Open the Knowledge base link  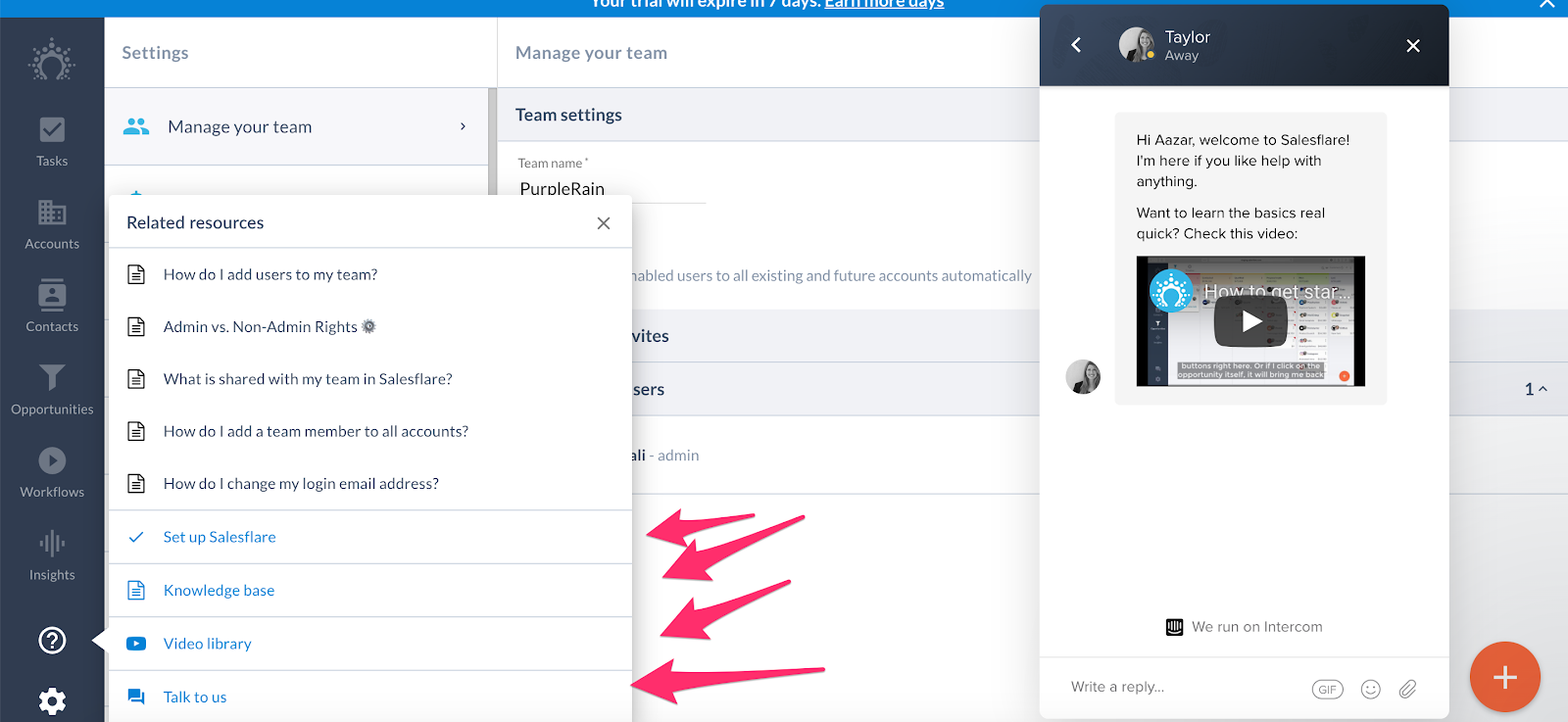pos(219,591)
